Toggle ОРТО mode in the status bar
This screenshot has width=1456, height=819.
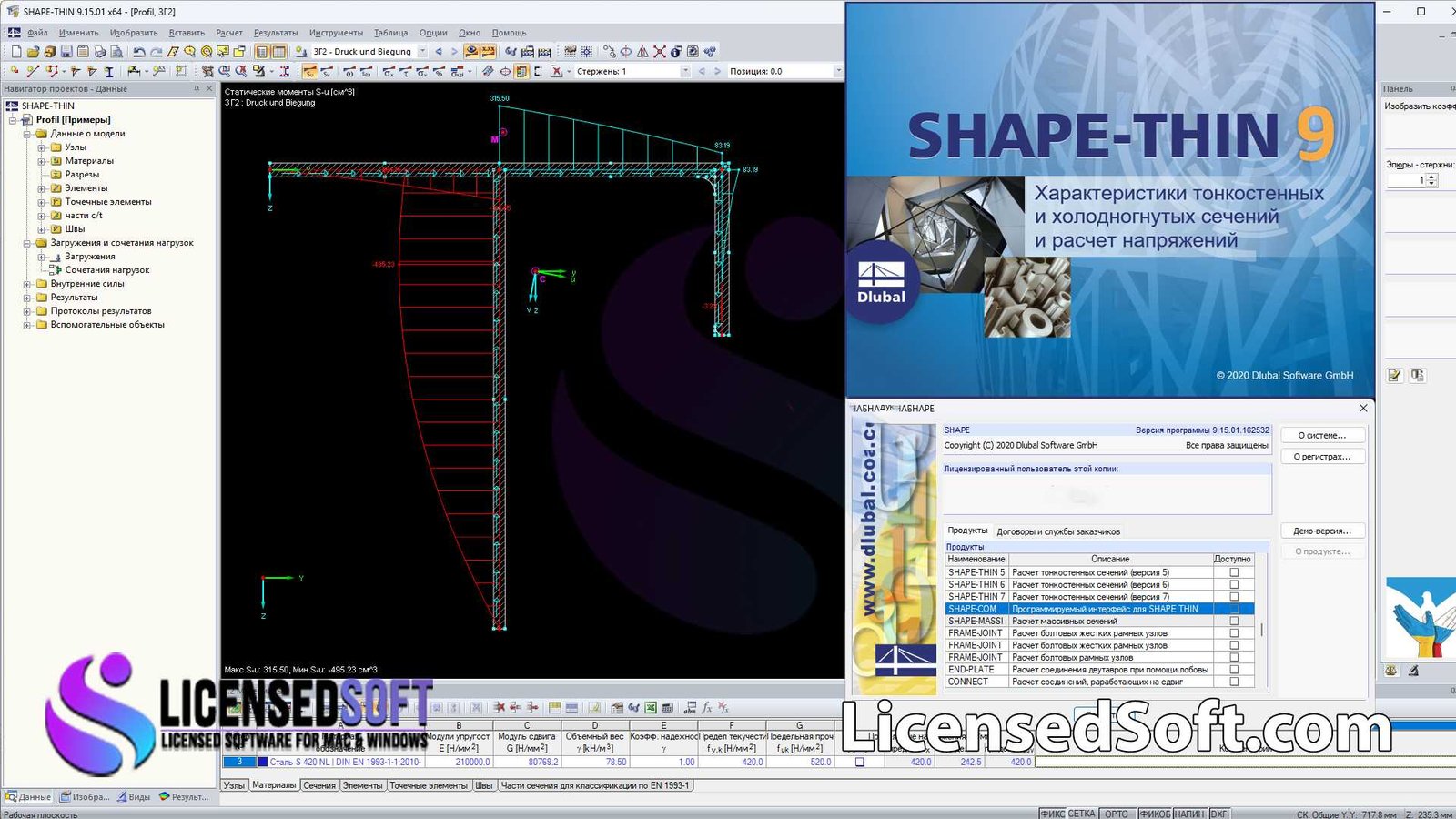[1117, 814]
